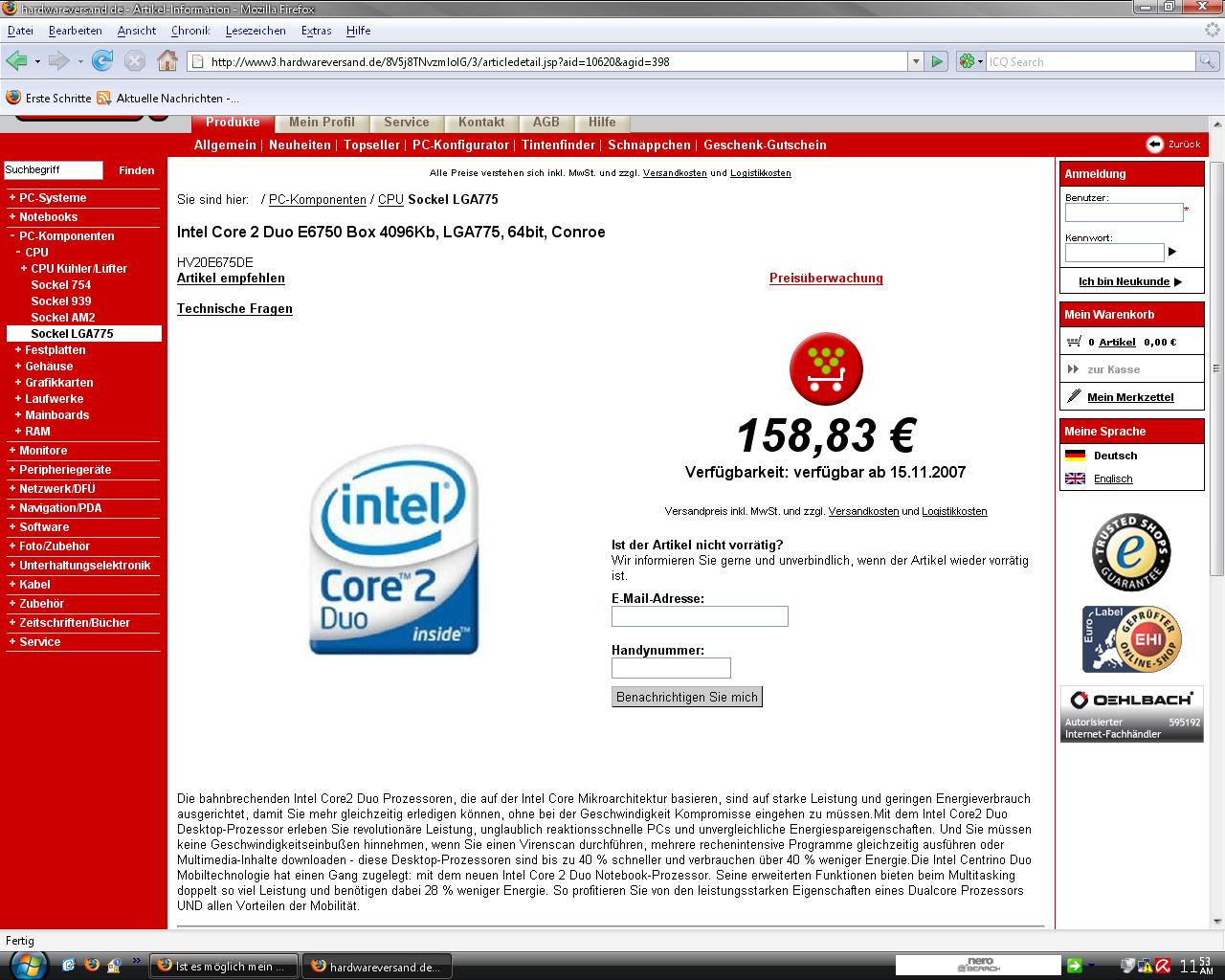The width and height of the screenshot is (1225, 980).
Task: Open the URL history dropdown arrow
Action: 916,61
